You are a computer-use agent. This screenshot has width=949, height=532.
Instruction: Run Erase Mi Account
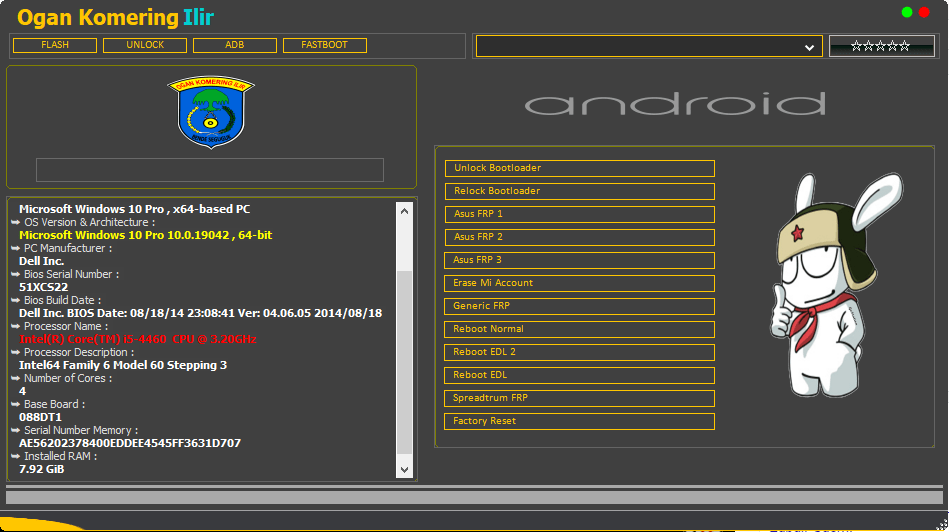tap(580, 283)
